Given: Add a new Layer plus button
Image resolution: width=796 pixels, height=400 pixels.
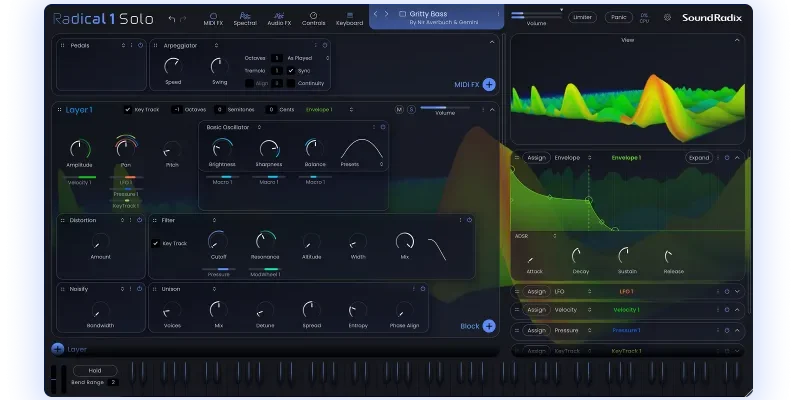Looking at the screenshot, I should click(58, 349).
